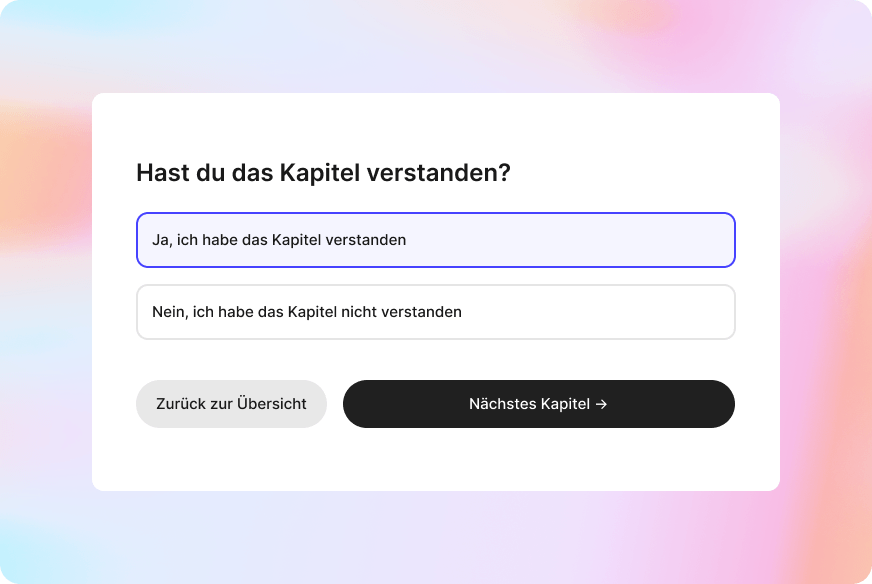Click the arrow icon on Nächstes Kapitel
Viewport: 872px width, 584px height.
[601, 404]
